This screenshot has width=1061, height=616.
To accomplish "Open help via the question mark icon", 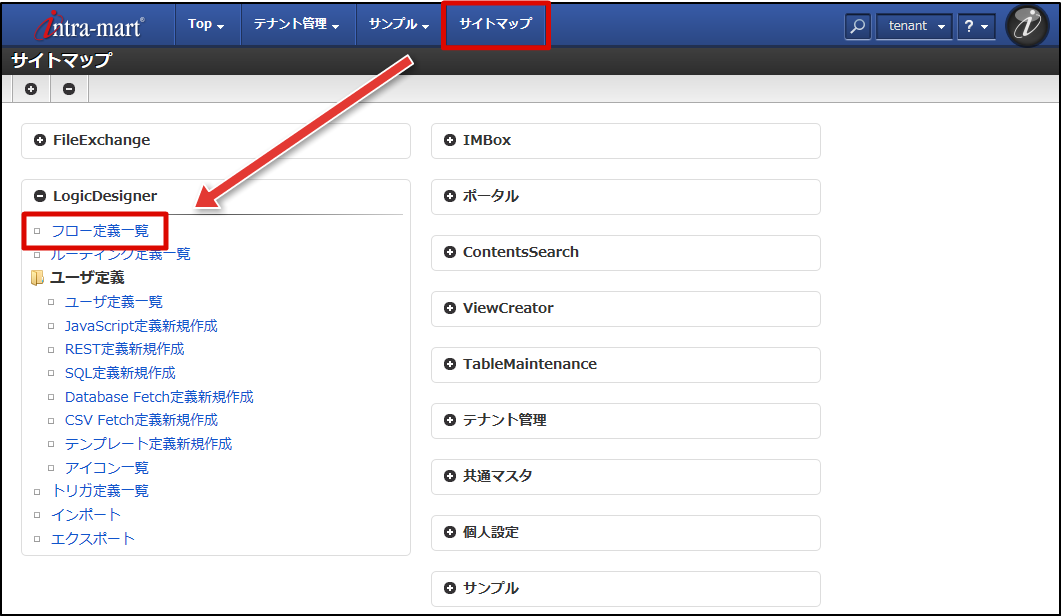I will [x=975, y=26].
